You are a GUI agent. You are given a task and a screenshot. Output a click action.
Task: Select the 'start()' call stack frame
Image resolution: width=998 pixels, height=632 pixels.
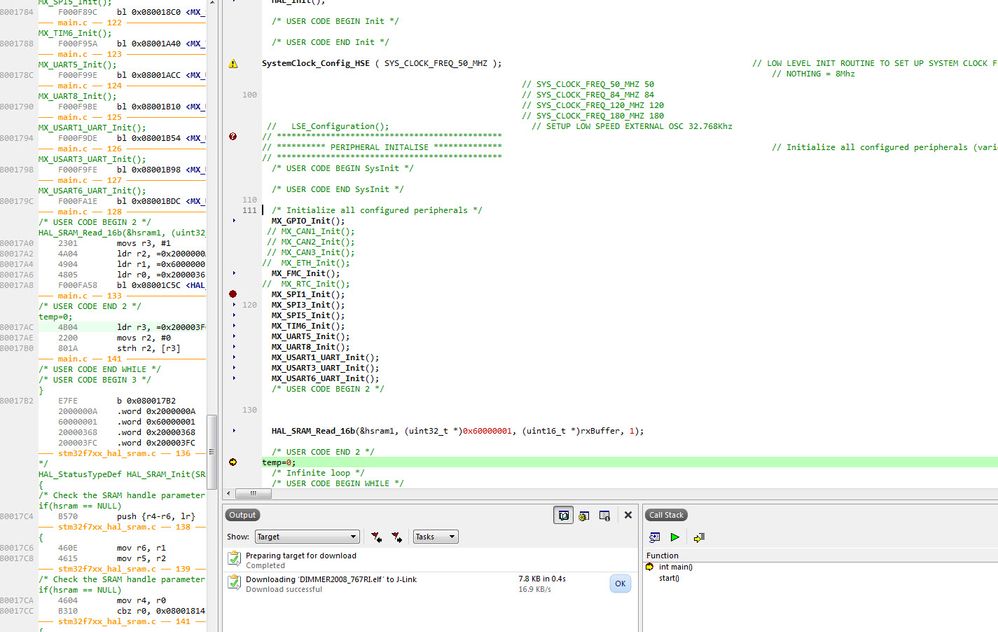click(x=669, y=578)
